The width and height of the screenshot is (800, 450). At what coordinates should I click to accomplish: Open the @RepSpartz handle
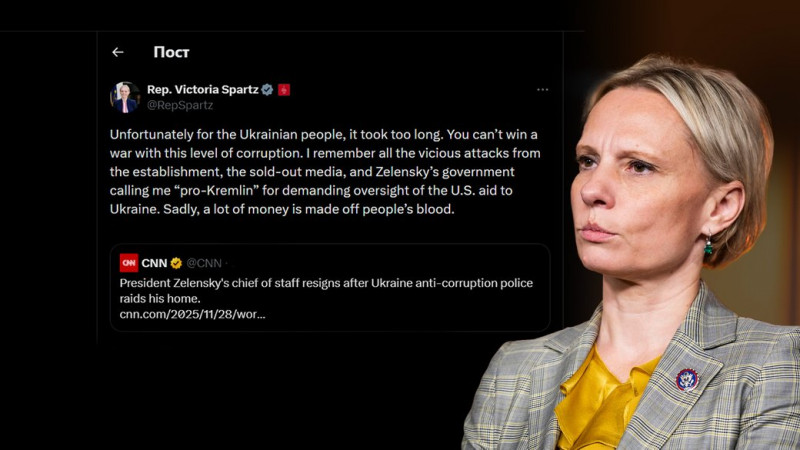180,104
